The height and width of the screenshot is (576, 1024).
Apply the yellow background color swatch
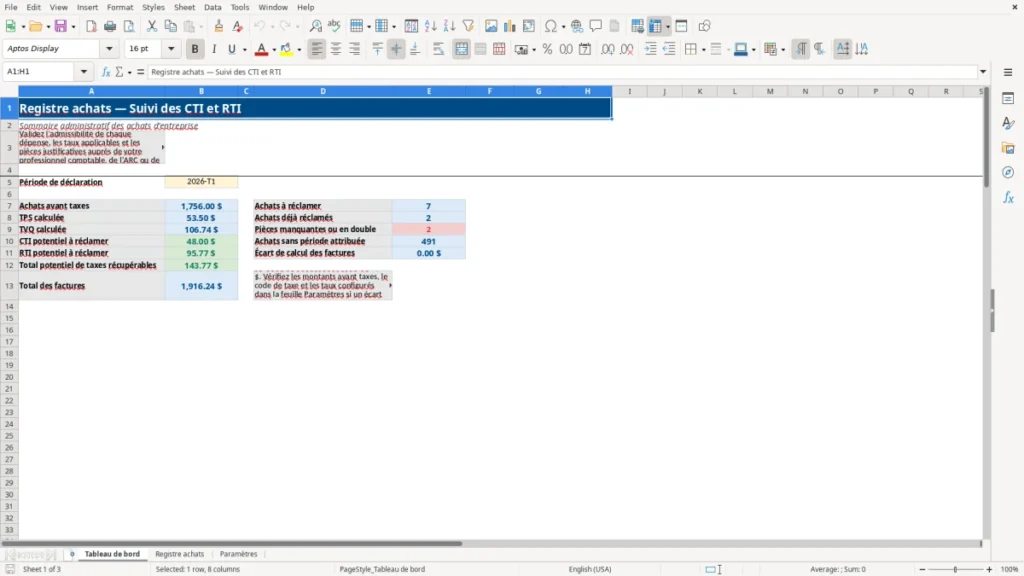click(286, 49)
